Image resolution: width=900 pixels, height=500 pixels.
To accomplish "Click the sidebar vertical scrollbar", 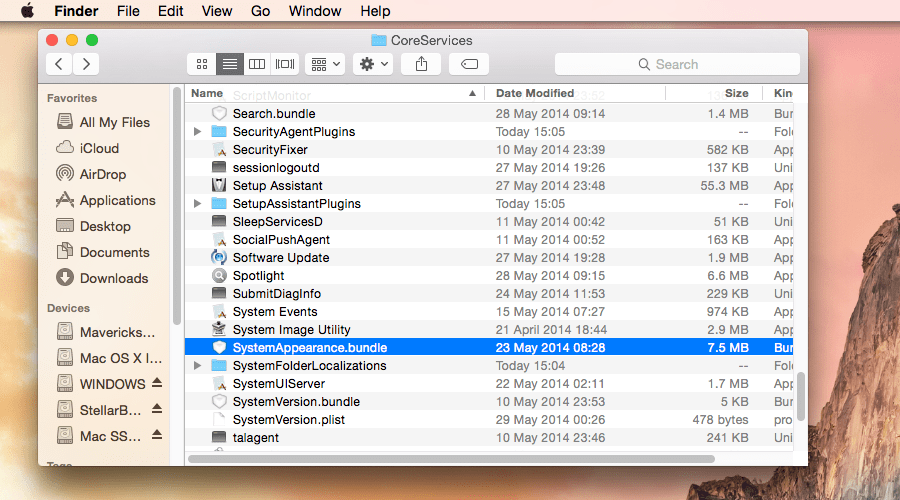I will pyautogui.click(x=177, y=207).
